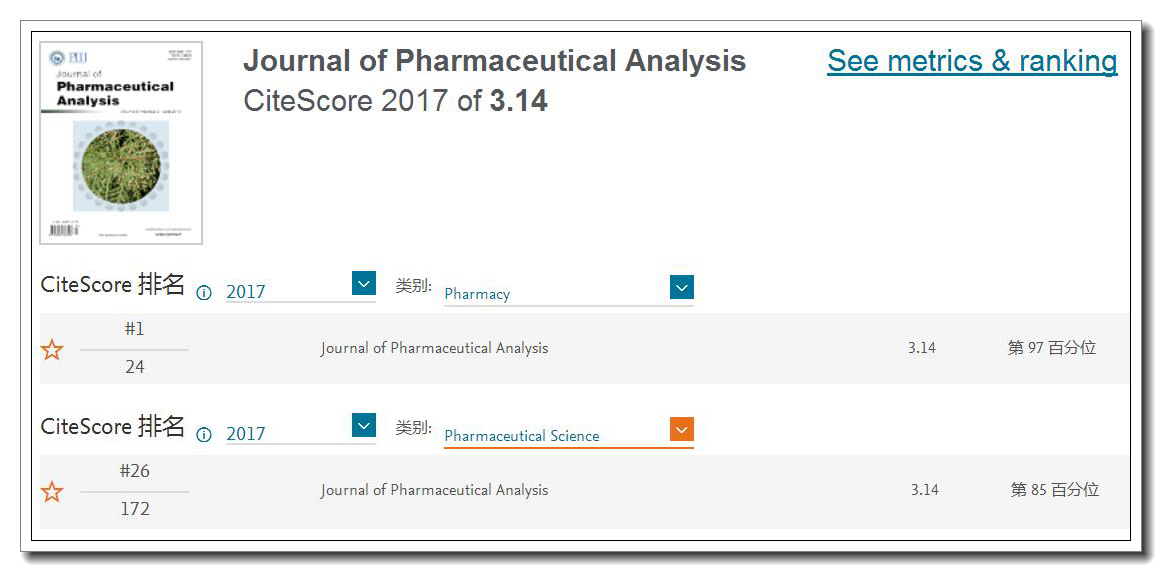Click info icon beside second CiteScore 排名
Viewport: 1162px width, 572px height.
coord(204,435)
